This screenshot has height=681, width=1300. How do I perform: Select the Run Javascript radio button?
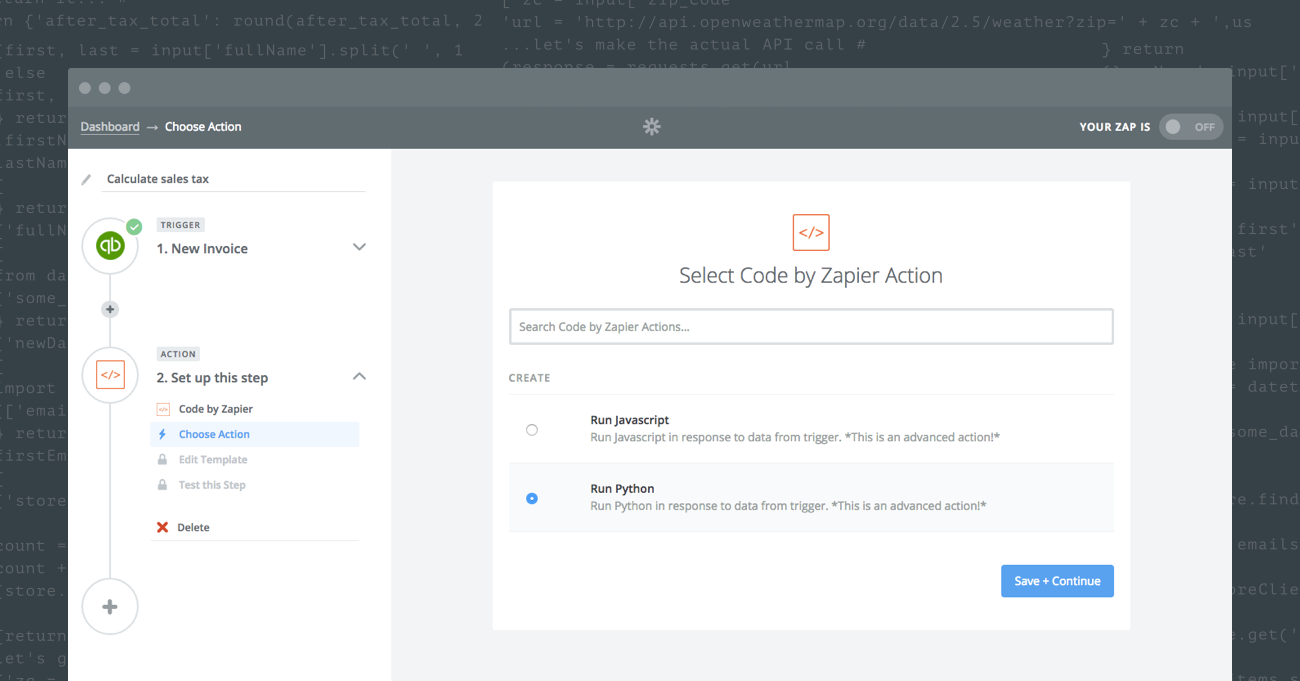(532, 430)
